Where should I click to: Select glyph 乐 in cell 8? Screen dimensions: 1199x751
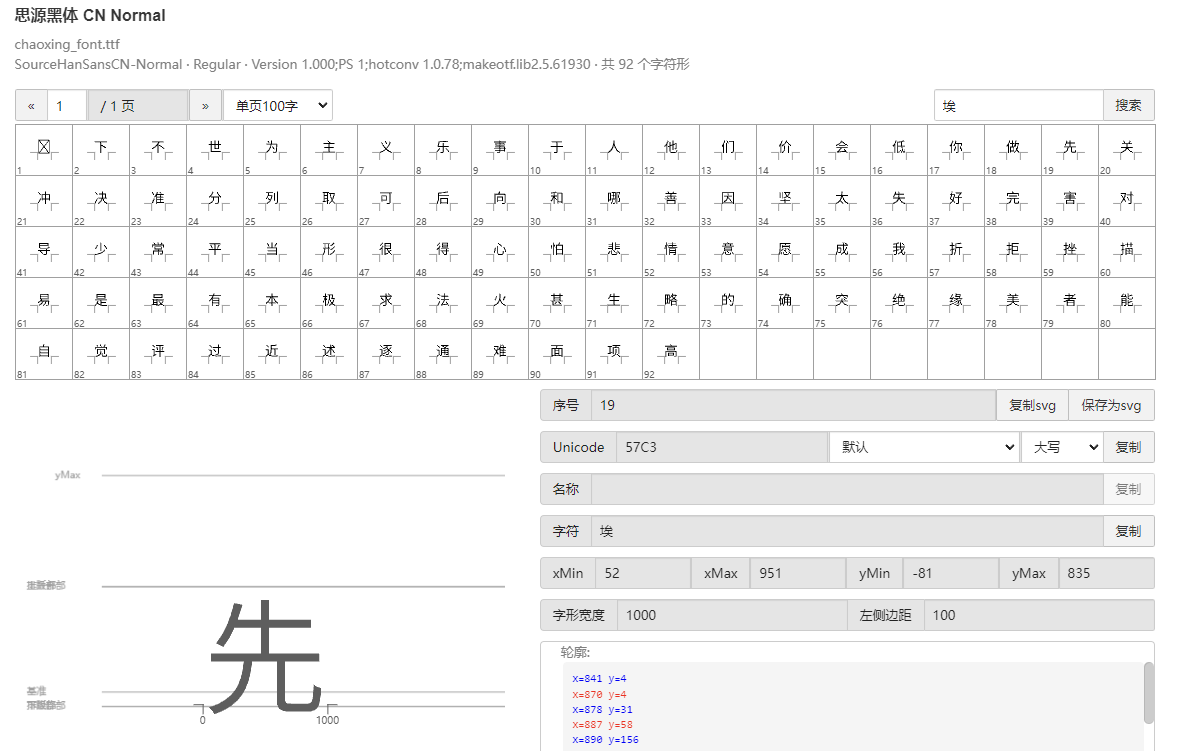pos(443,151)
